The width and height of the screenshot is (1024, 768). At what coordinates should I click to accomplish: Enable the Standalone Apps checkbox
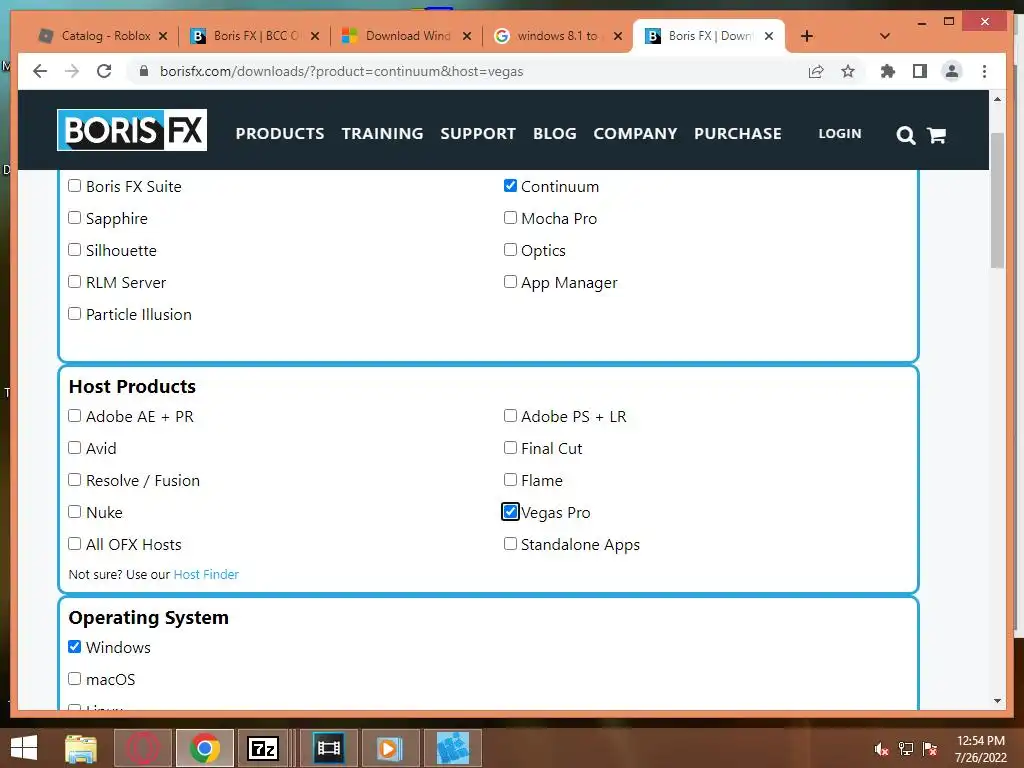click(x=510, y=544)
